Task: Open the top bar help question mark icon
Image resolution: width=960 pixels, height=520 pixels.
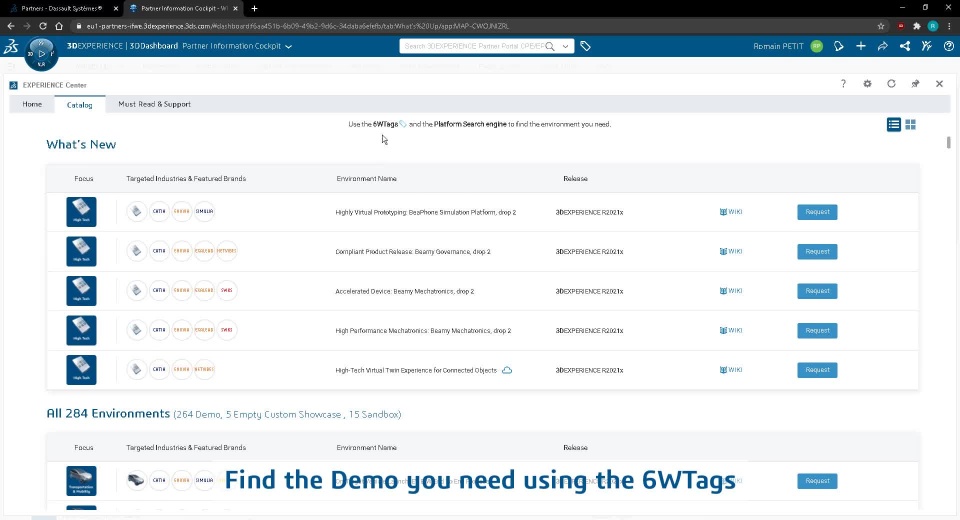Action: [x=949, y=46]
